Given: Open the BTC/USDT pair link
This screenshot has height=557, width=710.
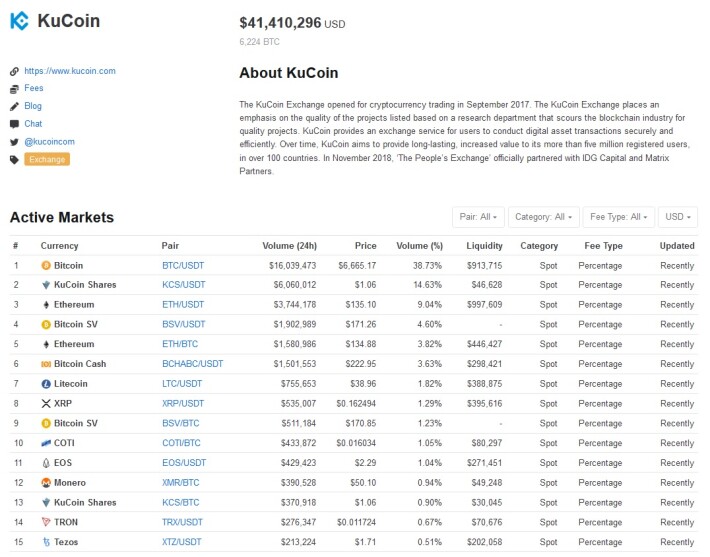Looking at the screenshot, I should tap(183, 266).
